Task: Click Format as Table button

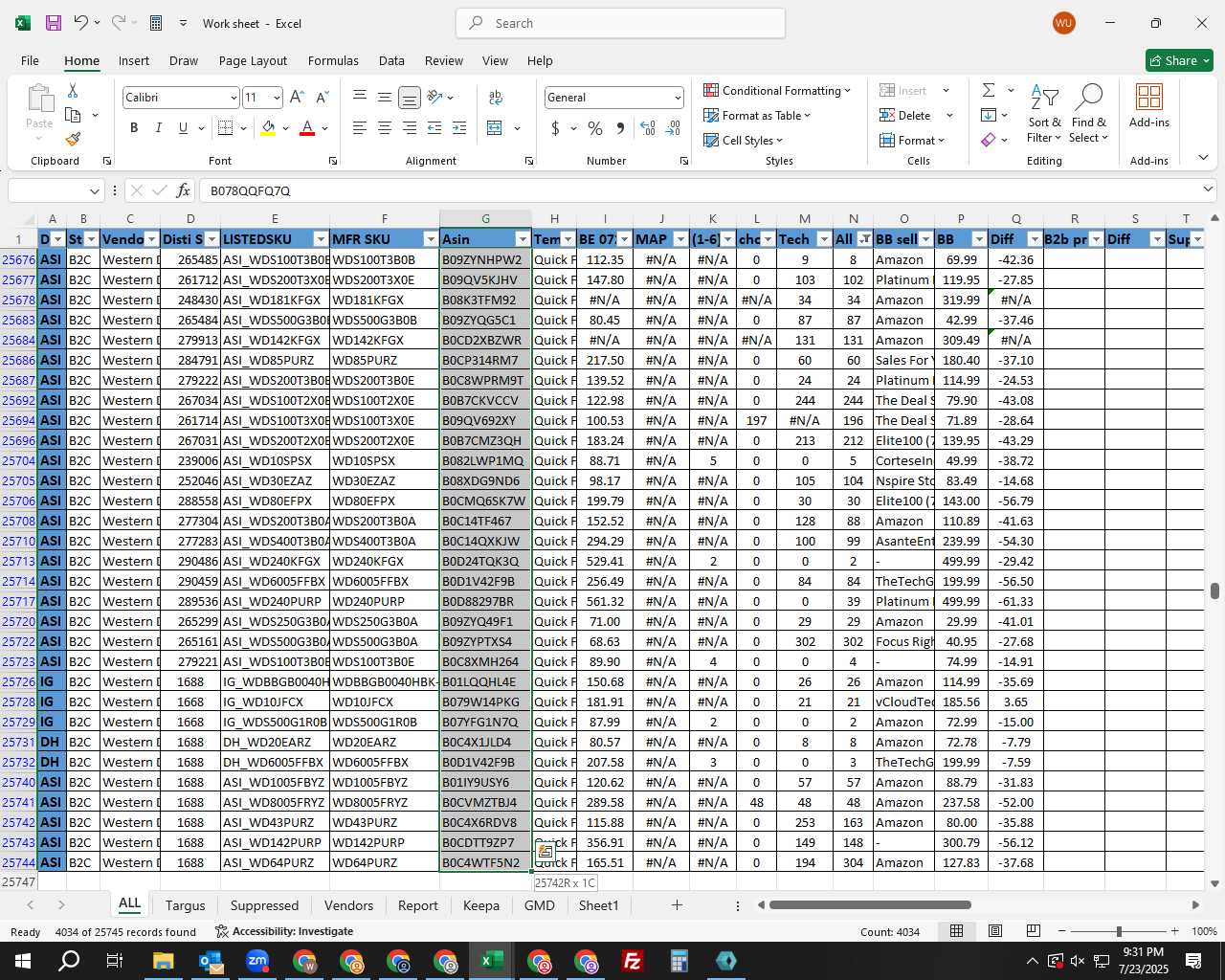Action: (x=757, y=115)
